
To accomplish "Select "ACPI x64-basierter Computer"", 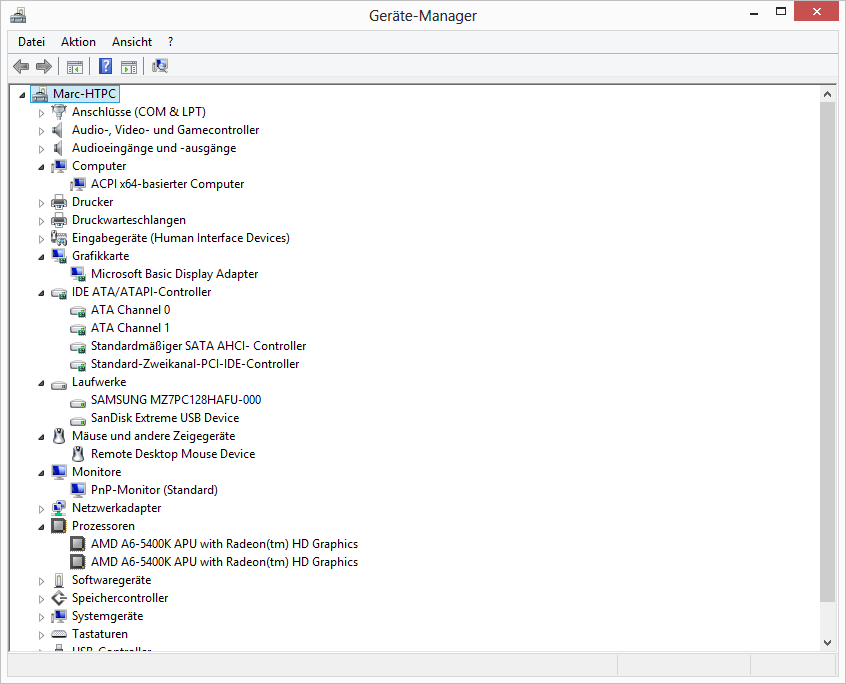I will [x=167, y=184].
